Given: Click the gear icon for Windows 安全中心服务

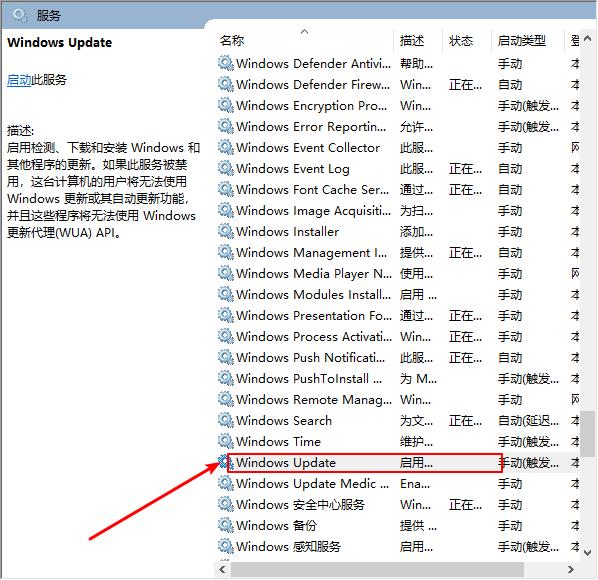Looking at the screenshot, I should point(226,504).
